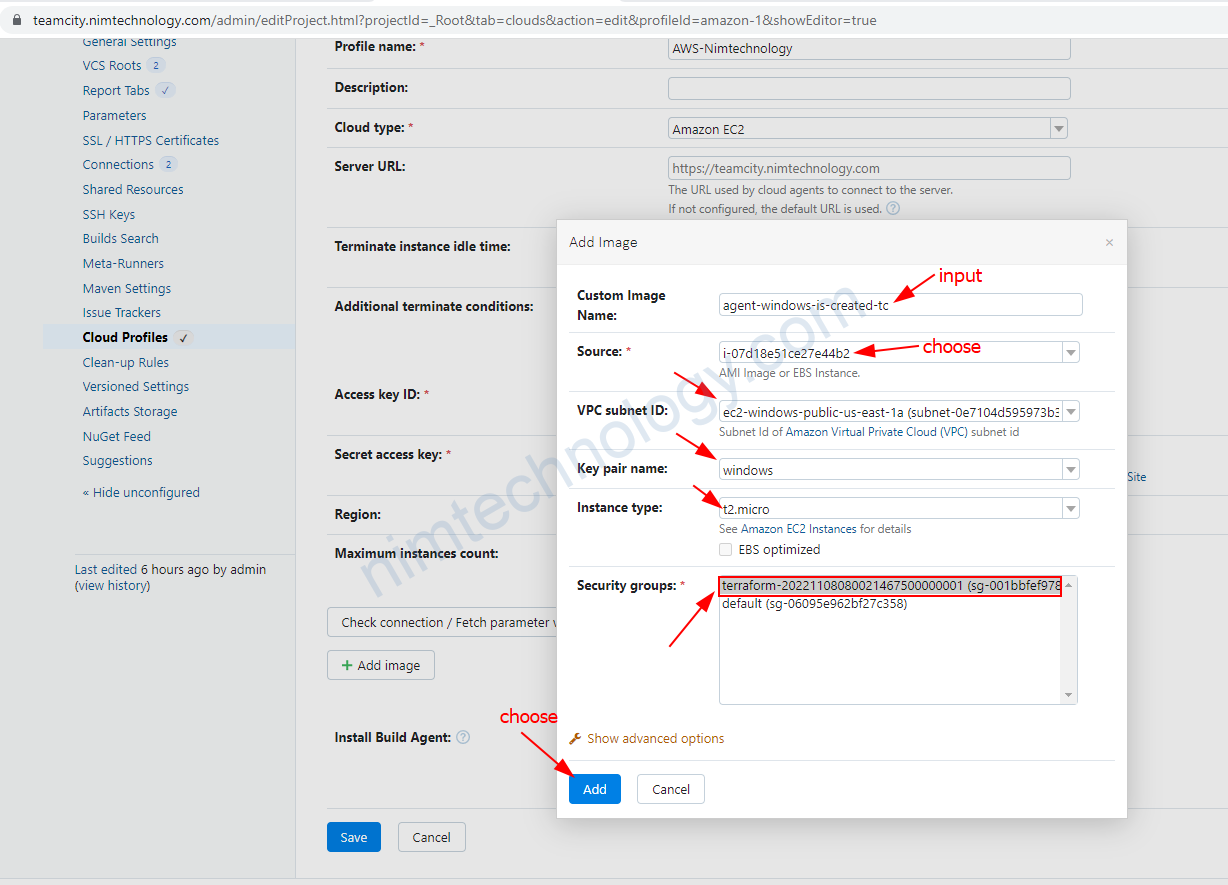Image resolution: width=1228 pixels, height=885 pixels.
Task: Select the default security group entry
Action: (814, 604)
